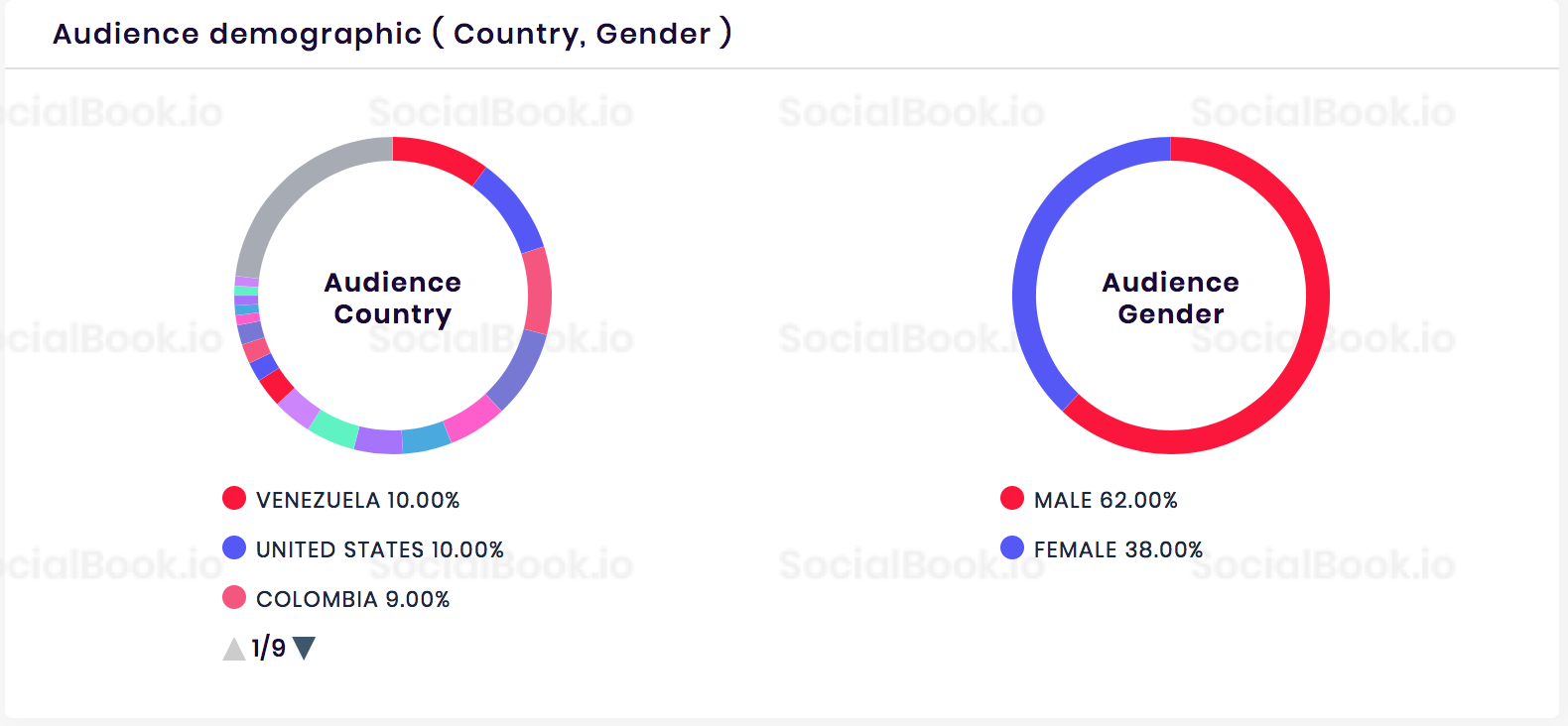The height and width of the screenshot is (726, 1568).
Task: Toggle the VENEZUELA 10.00% legend label
Action: (357, 500)
